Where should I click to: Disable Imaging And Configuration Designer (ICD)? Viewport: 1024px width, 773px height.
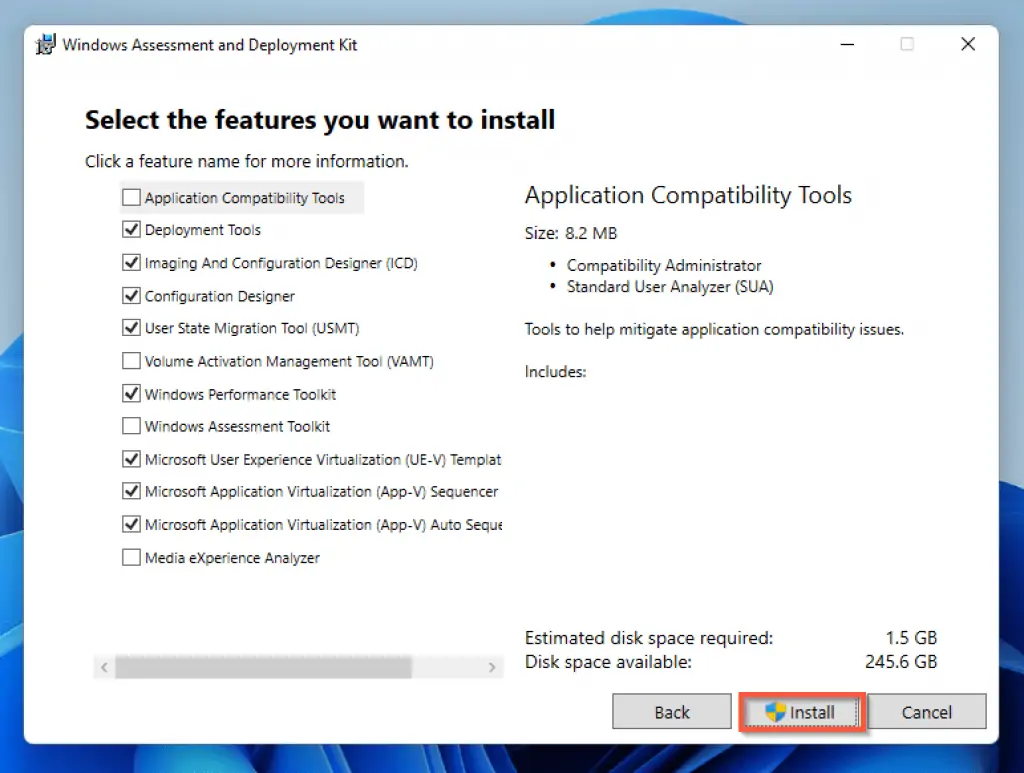131,262
